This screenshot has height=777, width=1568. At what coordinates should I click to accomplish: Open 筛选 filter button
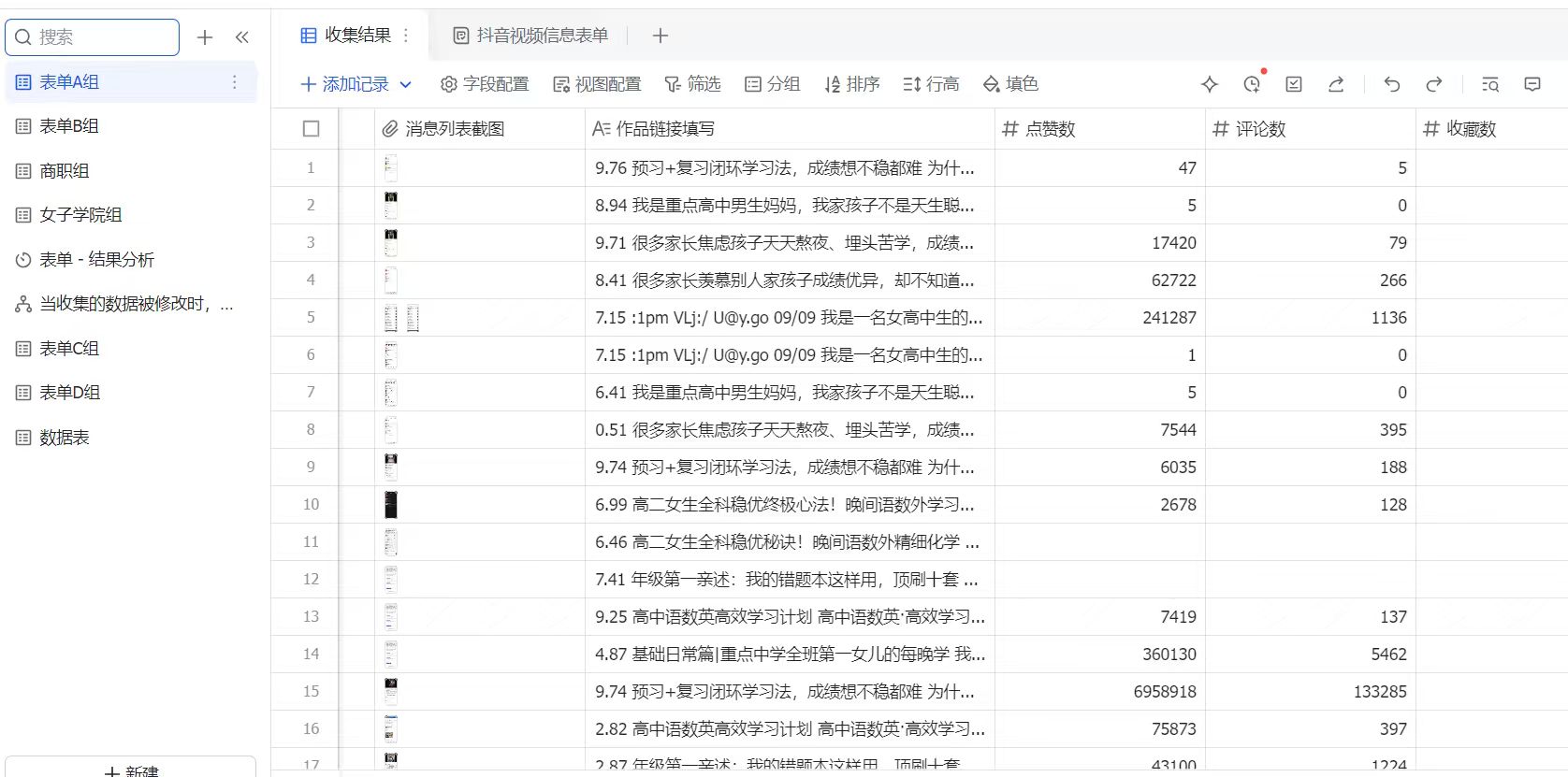coord(692,84)
